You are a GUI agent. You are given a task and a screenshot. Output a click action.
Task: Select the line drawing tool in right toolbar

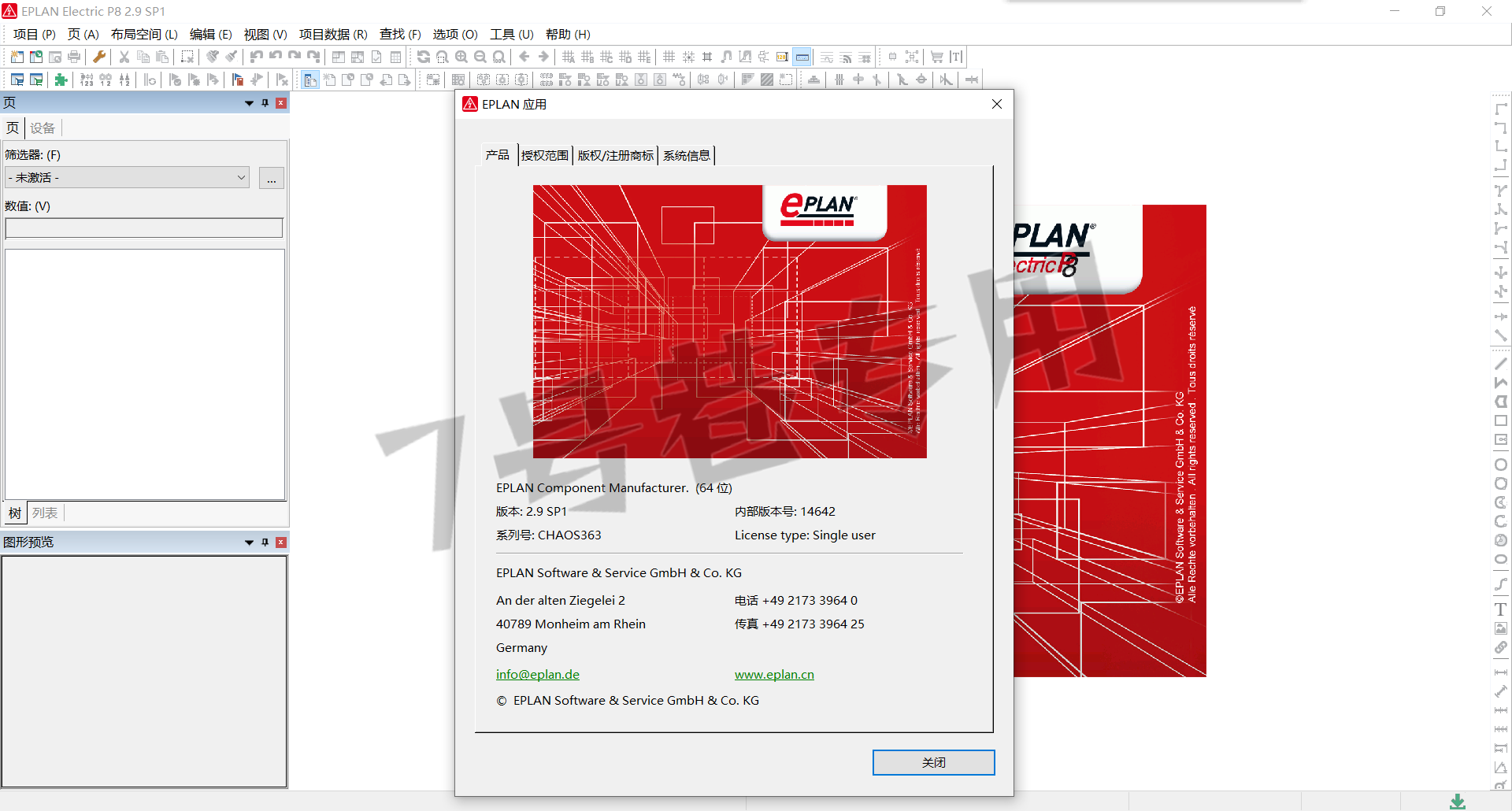(x=1501, y=364)
